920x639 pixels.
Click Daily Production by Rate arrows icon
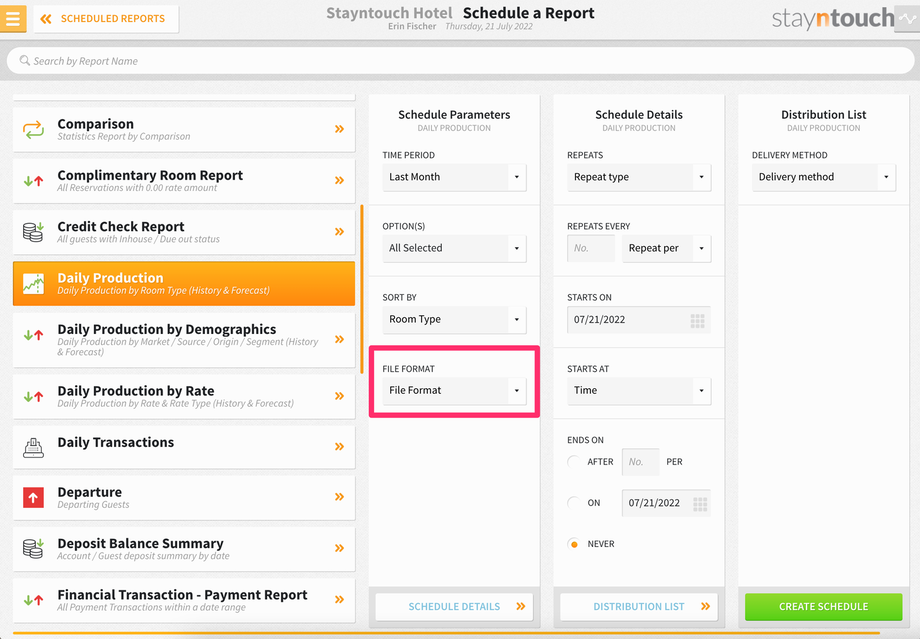point(33,397)
